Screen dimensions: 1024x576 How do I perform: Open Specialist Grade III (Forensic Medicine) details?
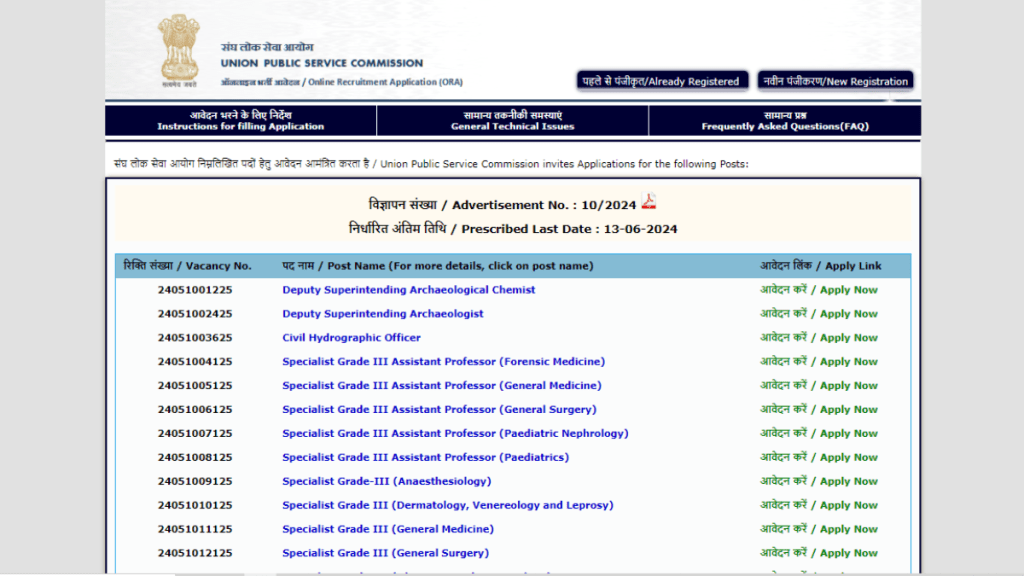pos(443,361)
